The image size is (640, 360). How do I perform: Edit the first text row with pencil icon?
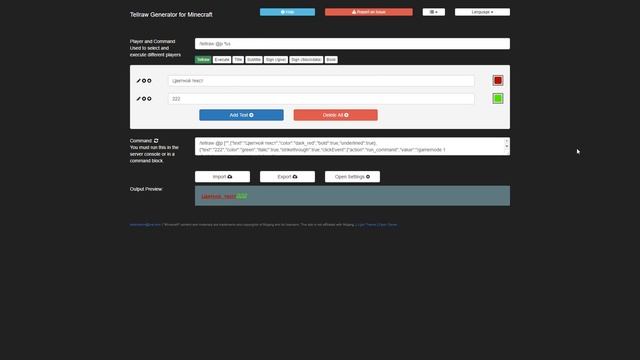138,81
